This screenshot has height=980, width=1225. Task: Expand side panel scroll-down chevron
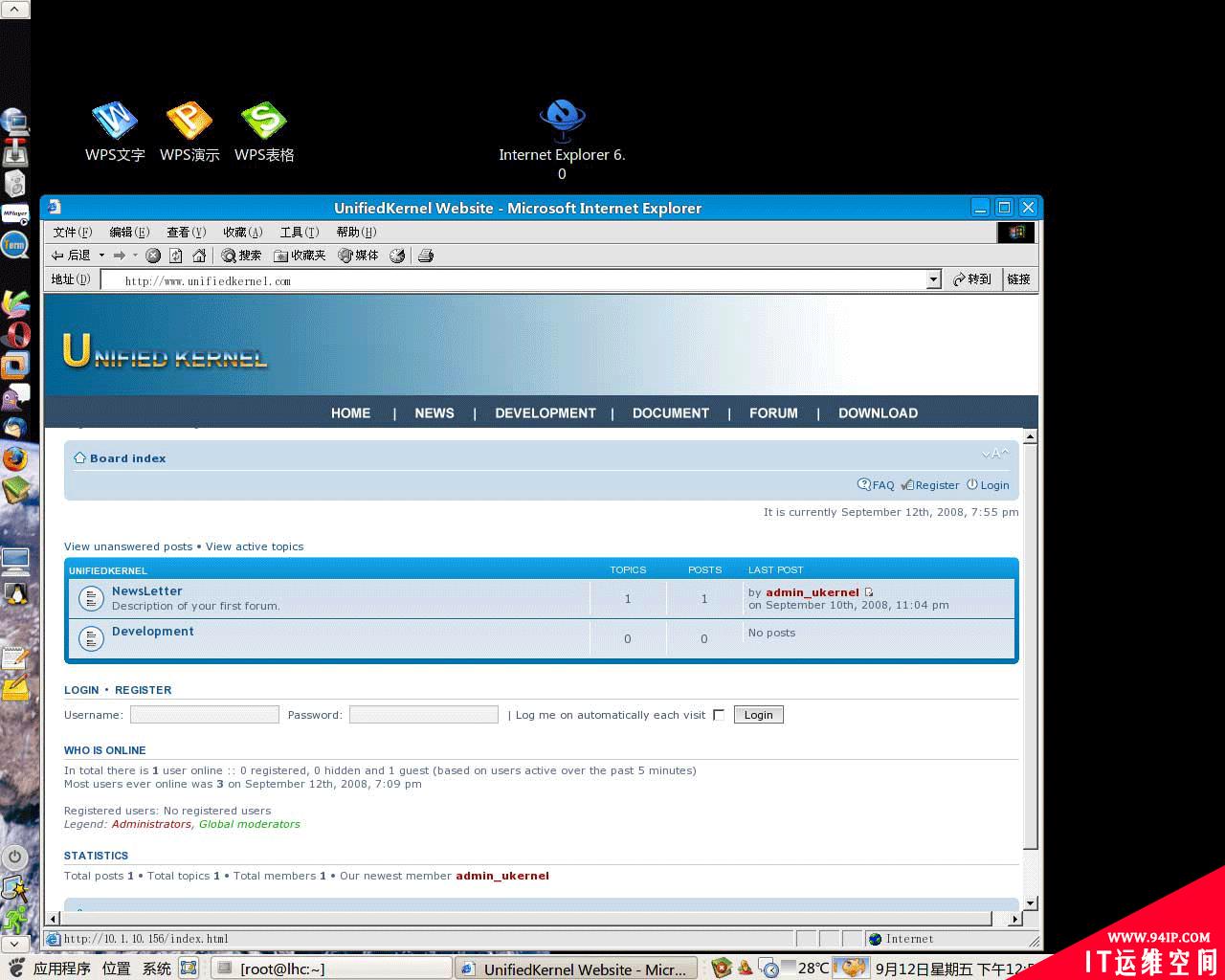[x=14, y=944]
